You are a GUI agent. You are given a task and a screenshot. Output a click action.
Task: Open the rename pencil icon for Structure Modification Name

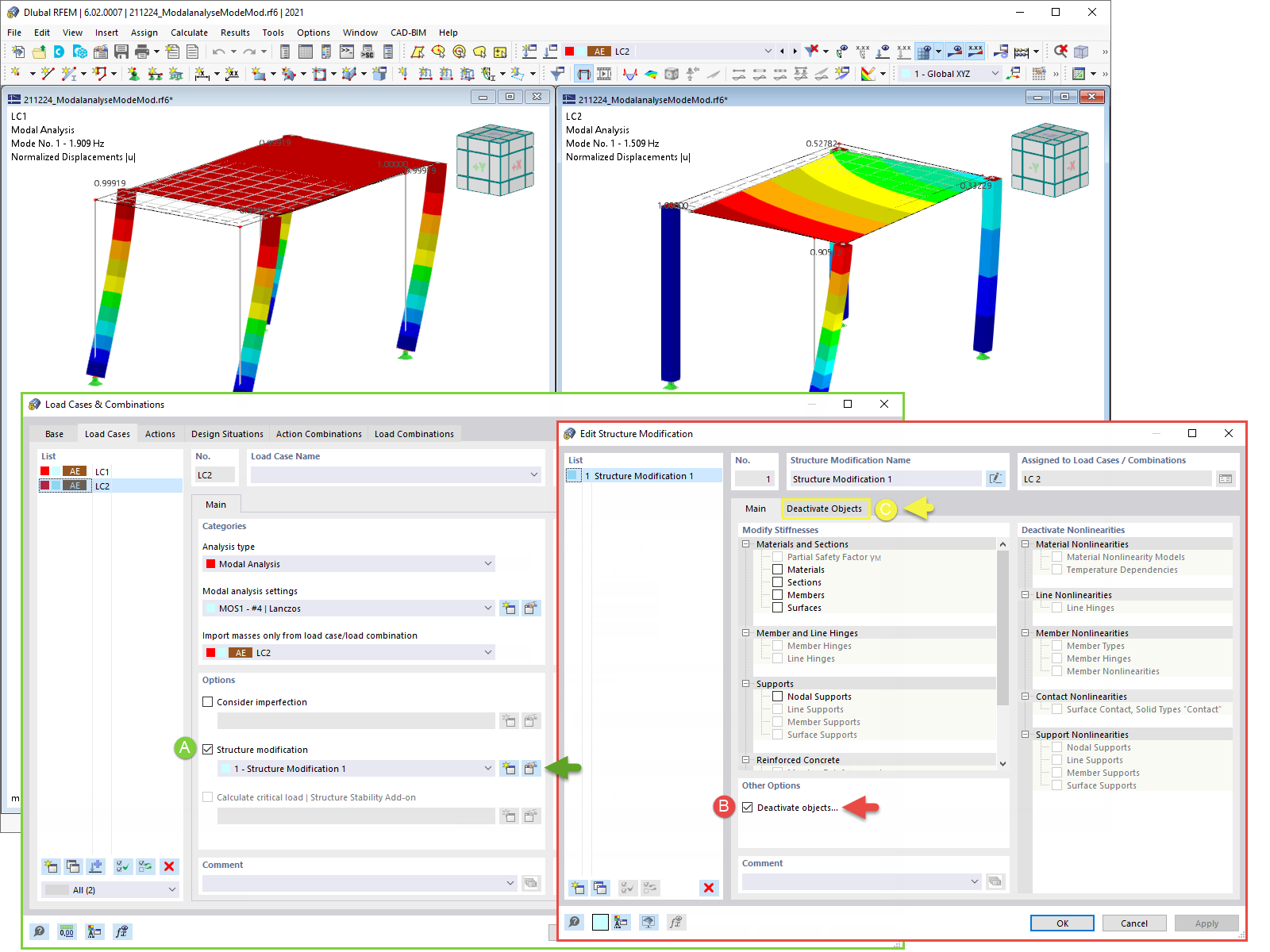(995, 478)
